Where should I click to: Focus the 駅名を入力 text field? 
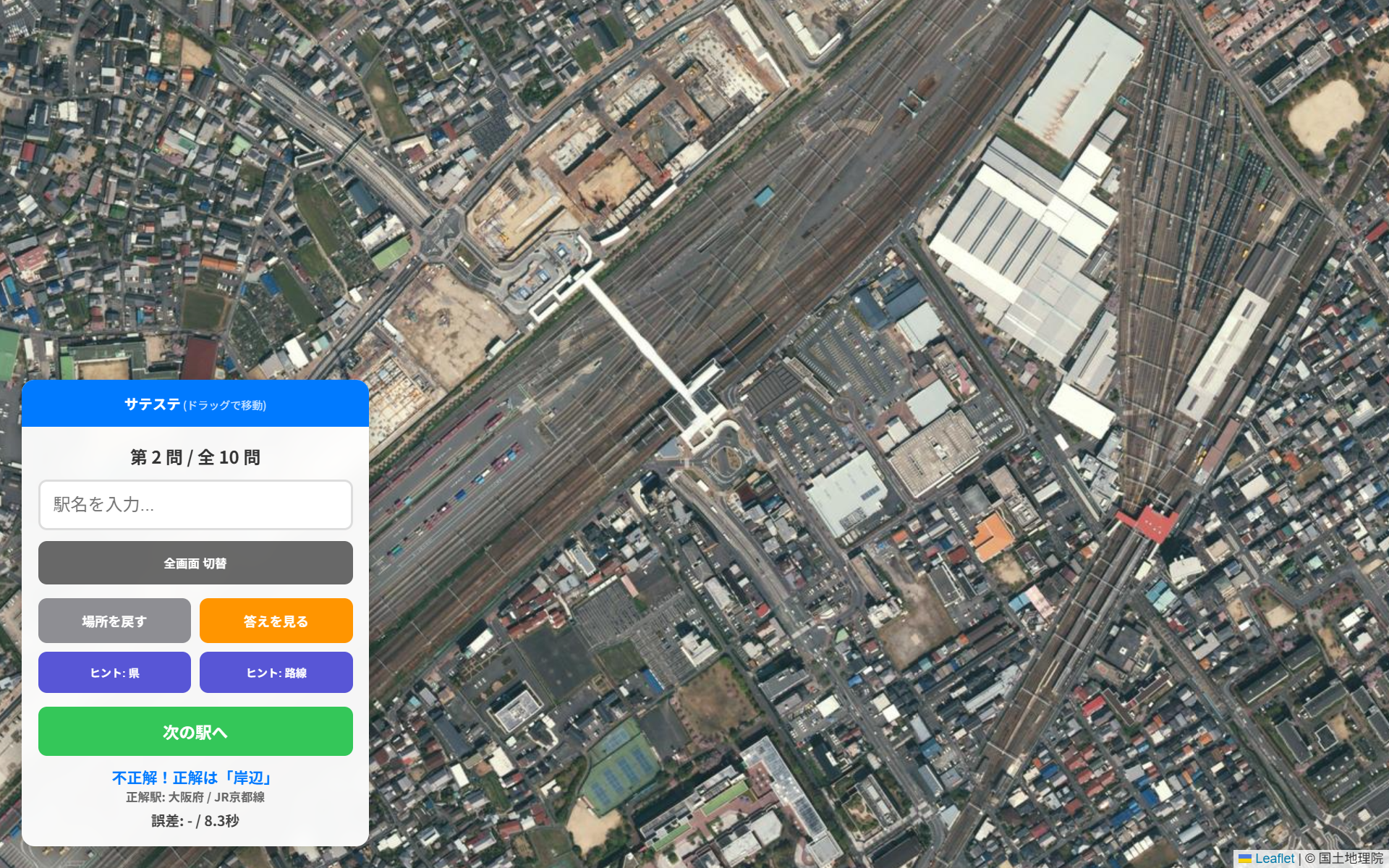tap(195, 505)
